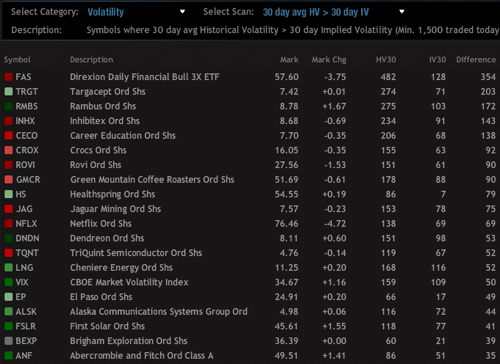Click the green indicator beside LNG

click(x=9, y=268)
